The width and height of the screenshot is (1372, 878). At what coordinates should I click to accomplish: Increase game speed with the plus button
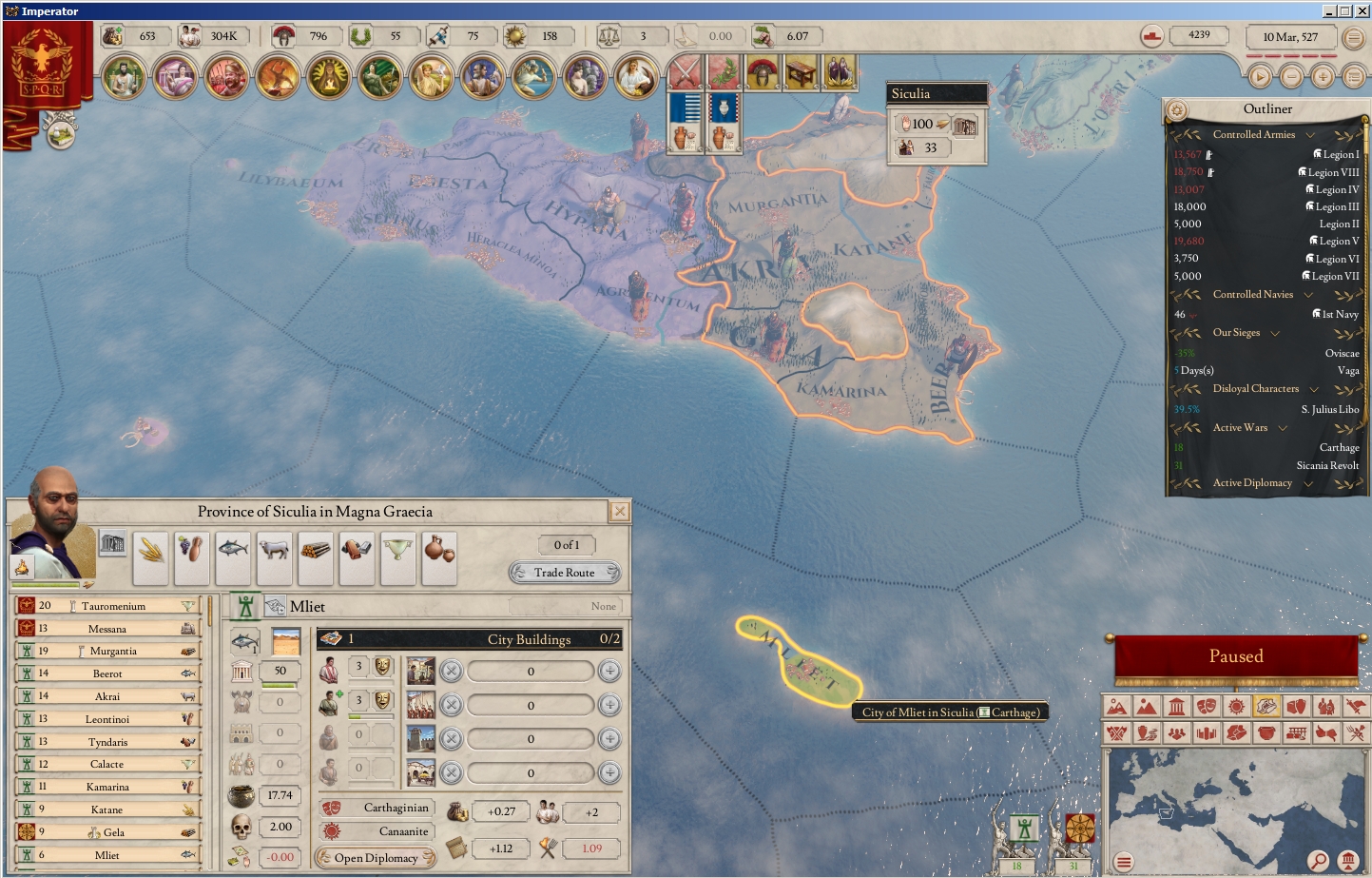(1322, 77)
